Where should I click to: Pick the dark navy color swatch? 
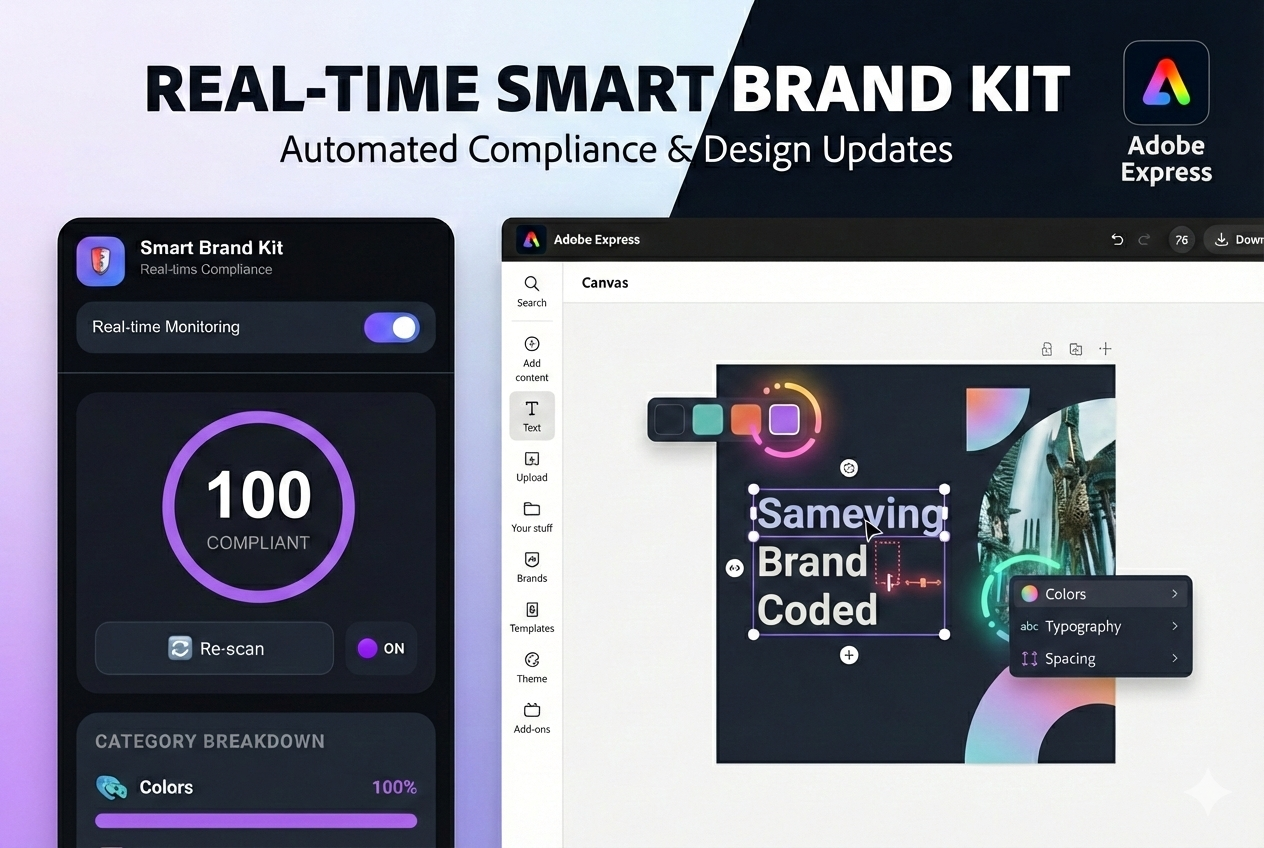click(669, 419)
